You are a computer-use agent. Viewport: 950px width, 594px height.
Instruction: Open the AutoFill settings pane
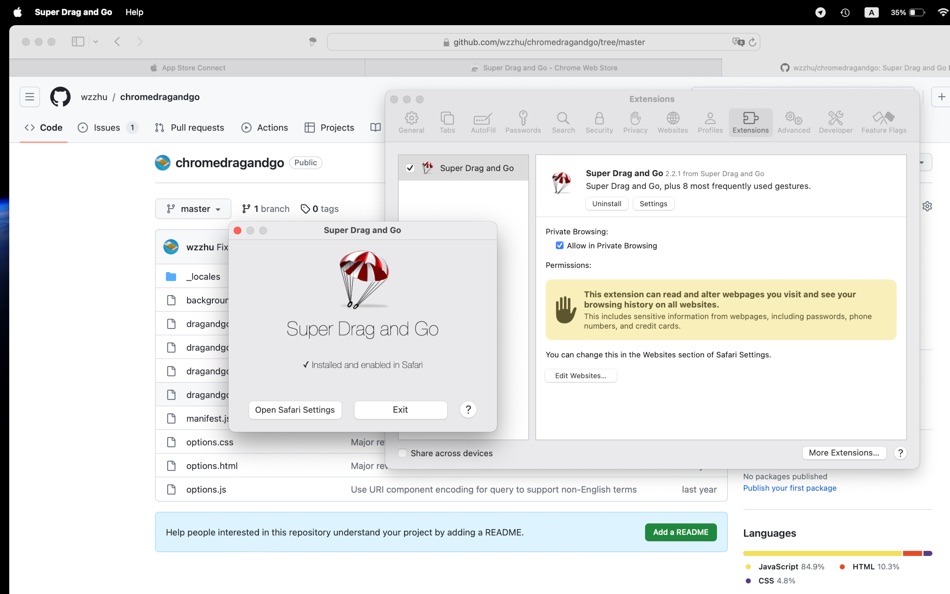click(x=483, y=122)
